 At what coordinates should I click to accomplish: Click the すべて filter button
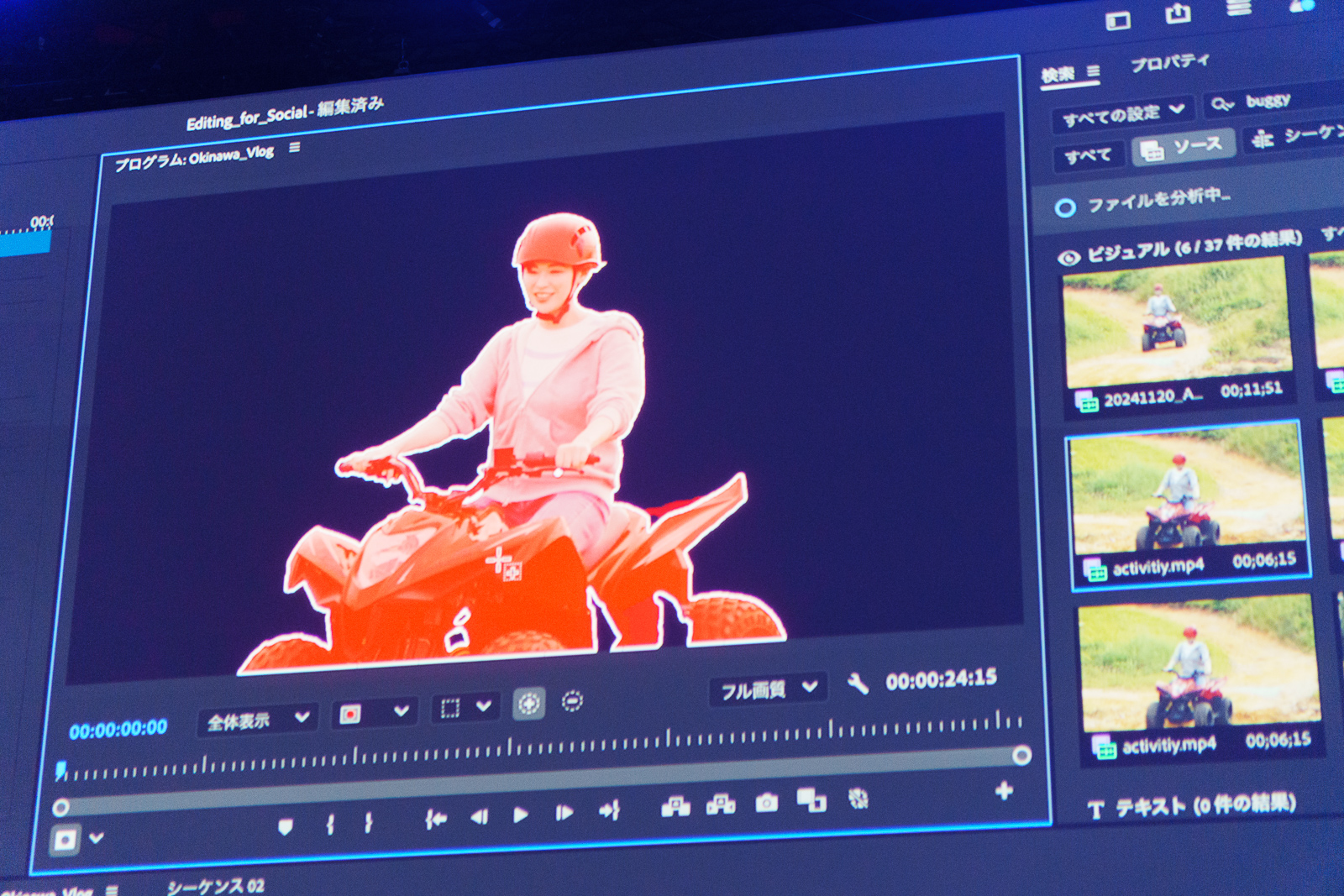1088,153
